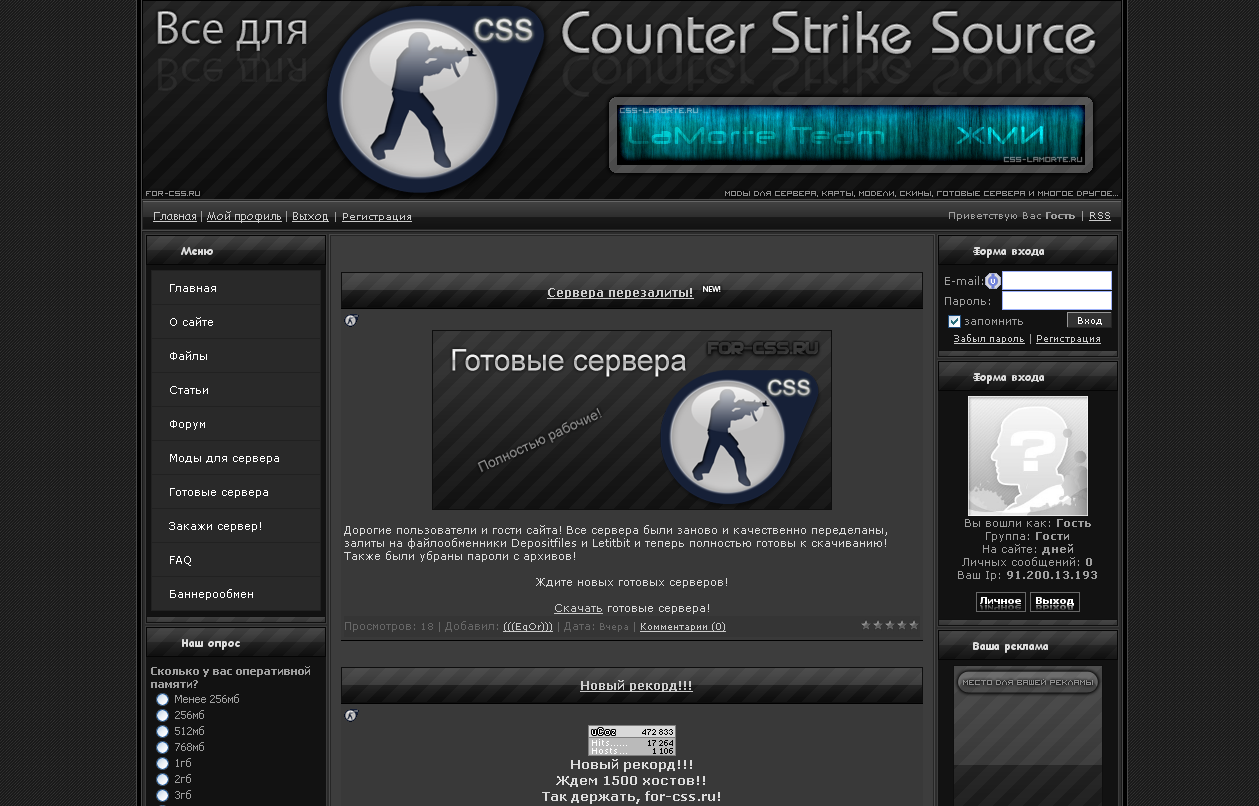The image size is (1259, 806).
Task: Select '1гб' poll option
Action: point(162,763)
